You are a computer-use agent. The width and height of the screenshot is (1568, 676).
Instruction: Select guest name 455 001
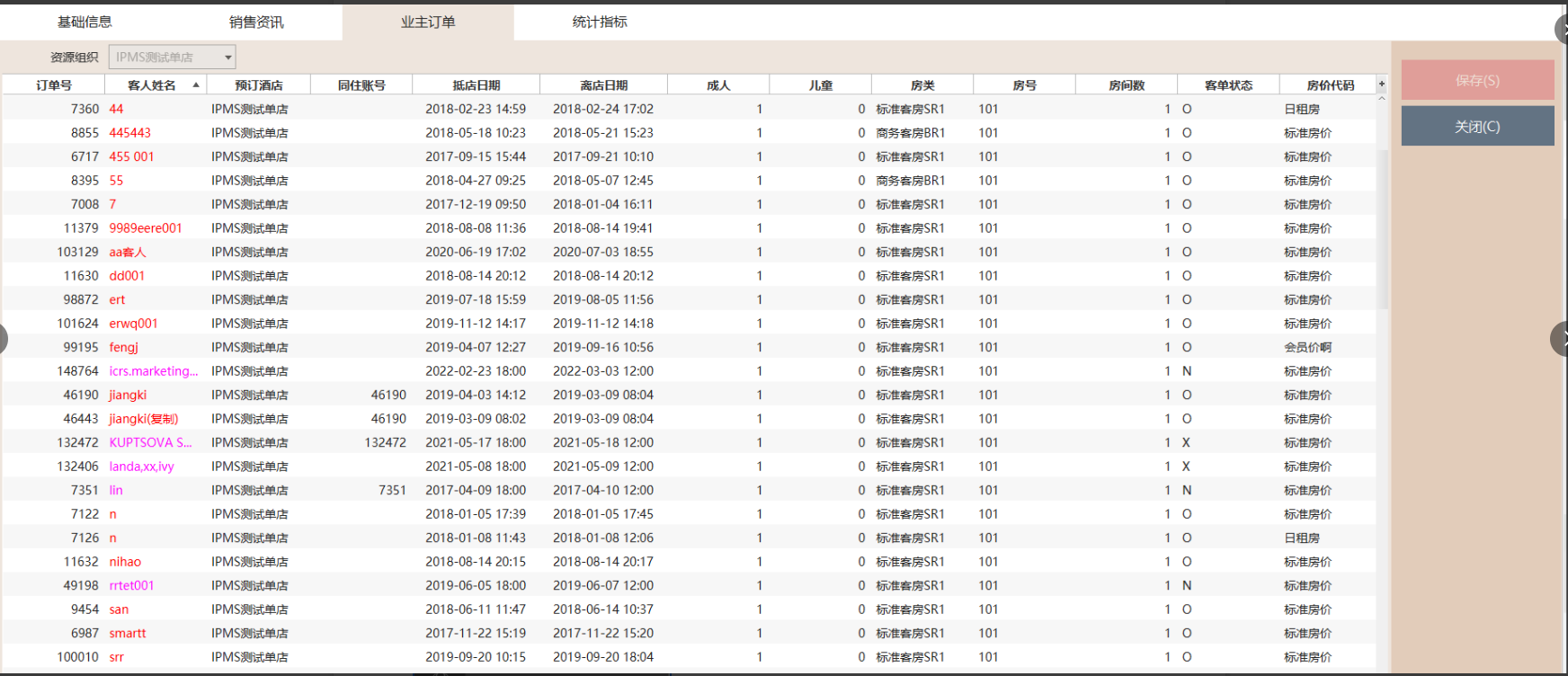coord(131,156)
